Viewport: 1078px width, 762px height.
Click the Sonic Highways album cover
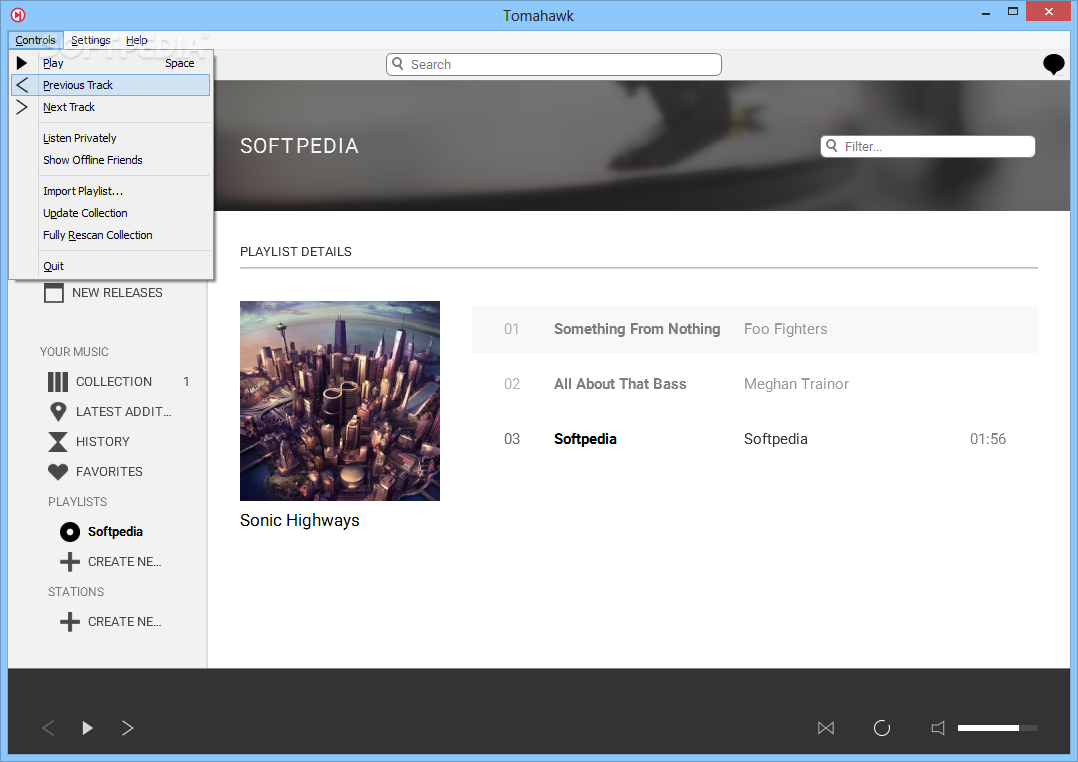(x=340, y=401)
